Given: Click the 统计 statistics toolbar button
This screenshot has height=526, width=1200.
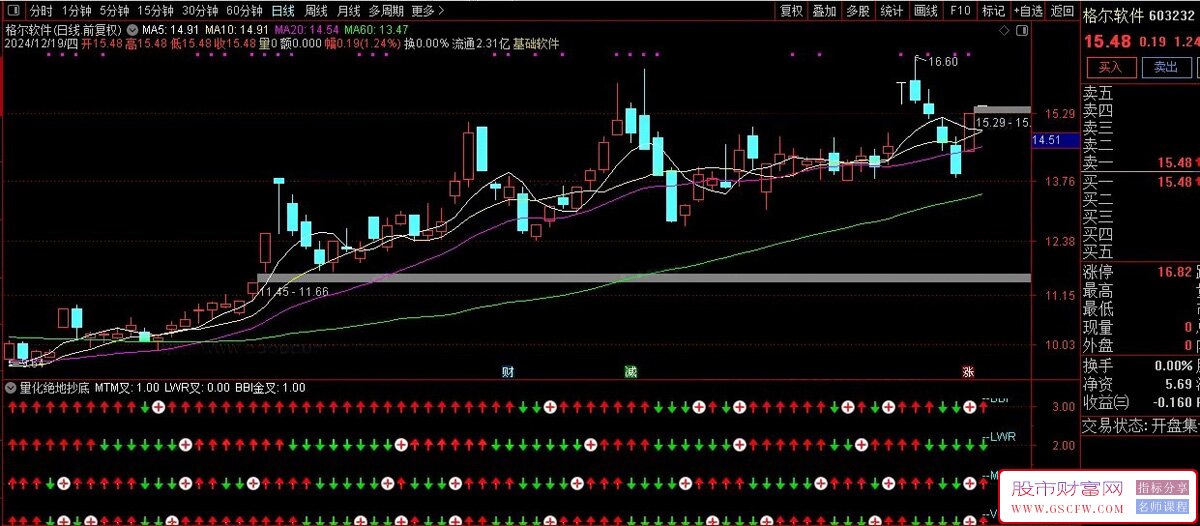Looking at the screenshot, I should [x=892, y=11].
